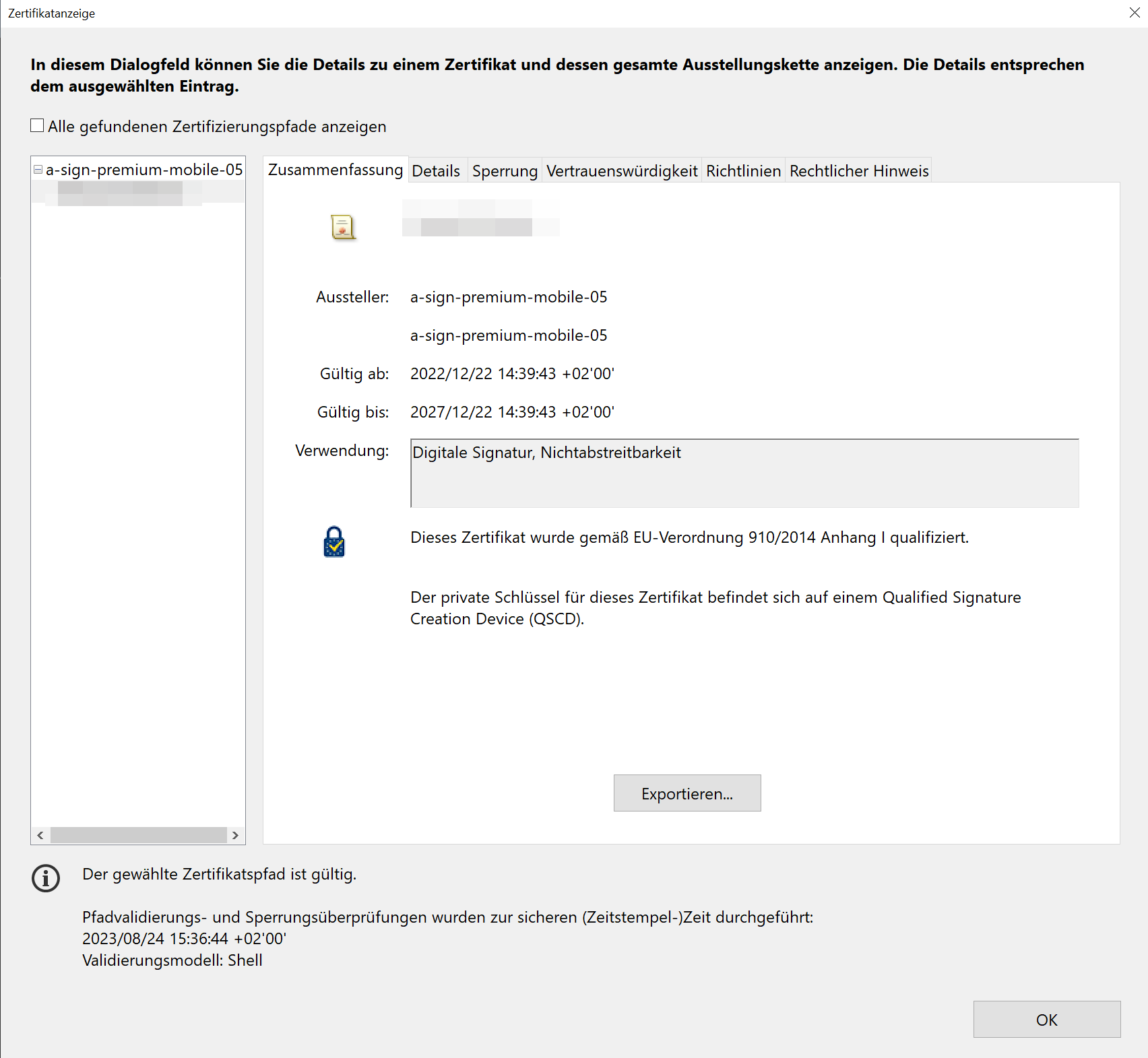Click the left scroll arrow in tree panel
This screenshot has height=1058, width=1148.
click(x=40, y=835)
